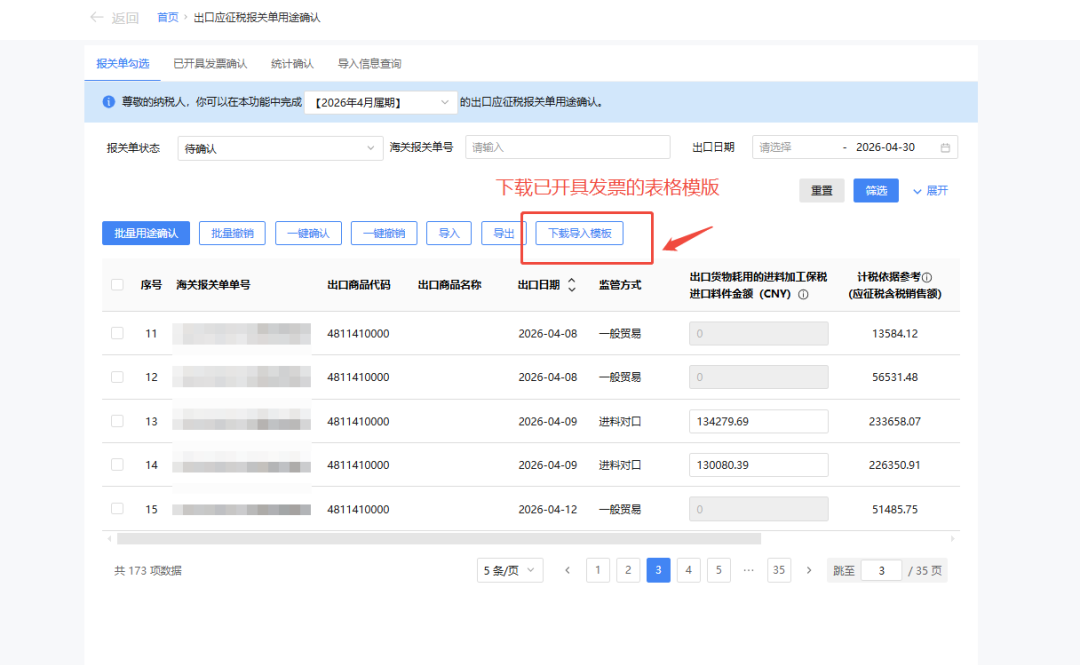Click info icon next to 进口料件金额 (CNY)
1080x665 pixels.
pyautogui.click(x=803, y=294)
